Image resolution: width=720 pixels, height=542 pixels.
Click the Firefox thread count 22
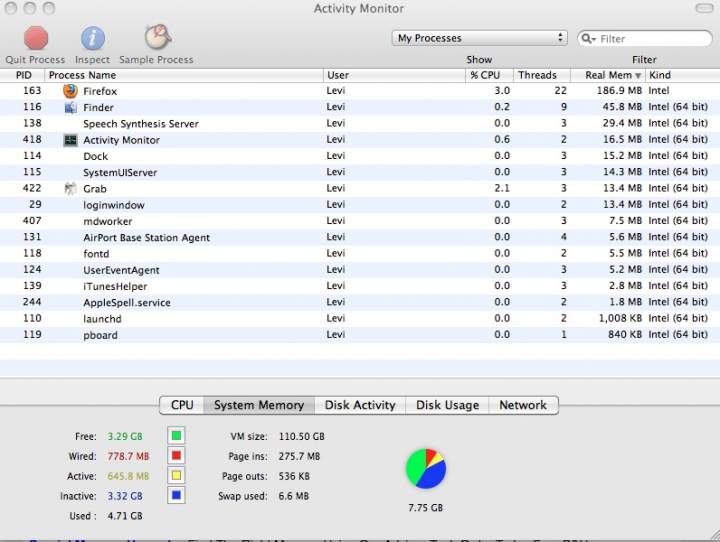tap(561, 90)
